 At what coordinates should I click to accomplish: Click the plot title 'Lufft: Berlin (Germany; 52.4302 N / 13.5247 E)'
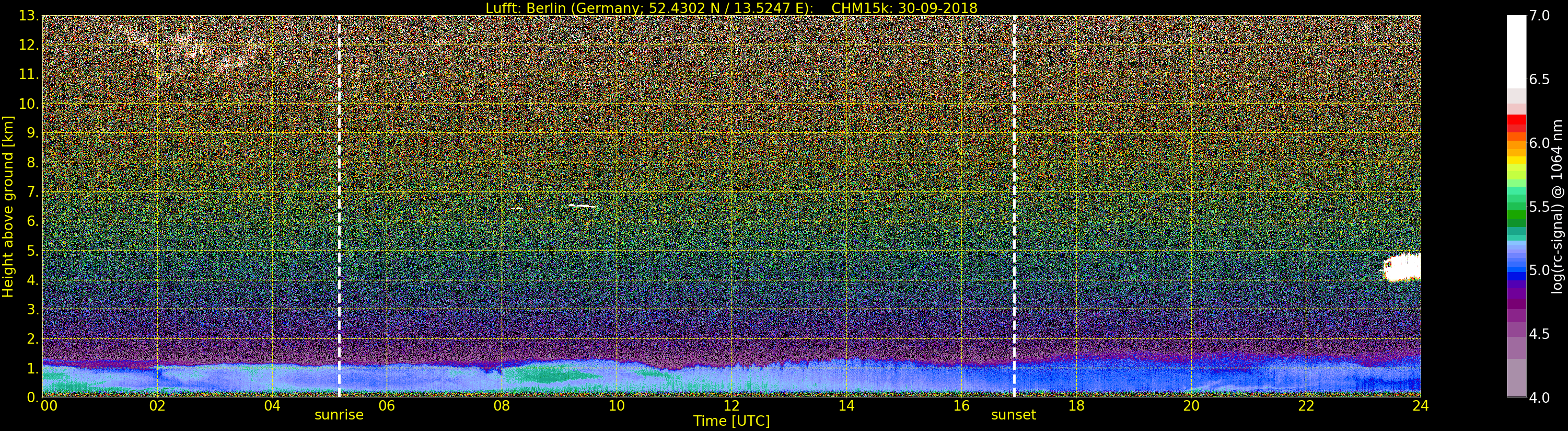(649, 8)
